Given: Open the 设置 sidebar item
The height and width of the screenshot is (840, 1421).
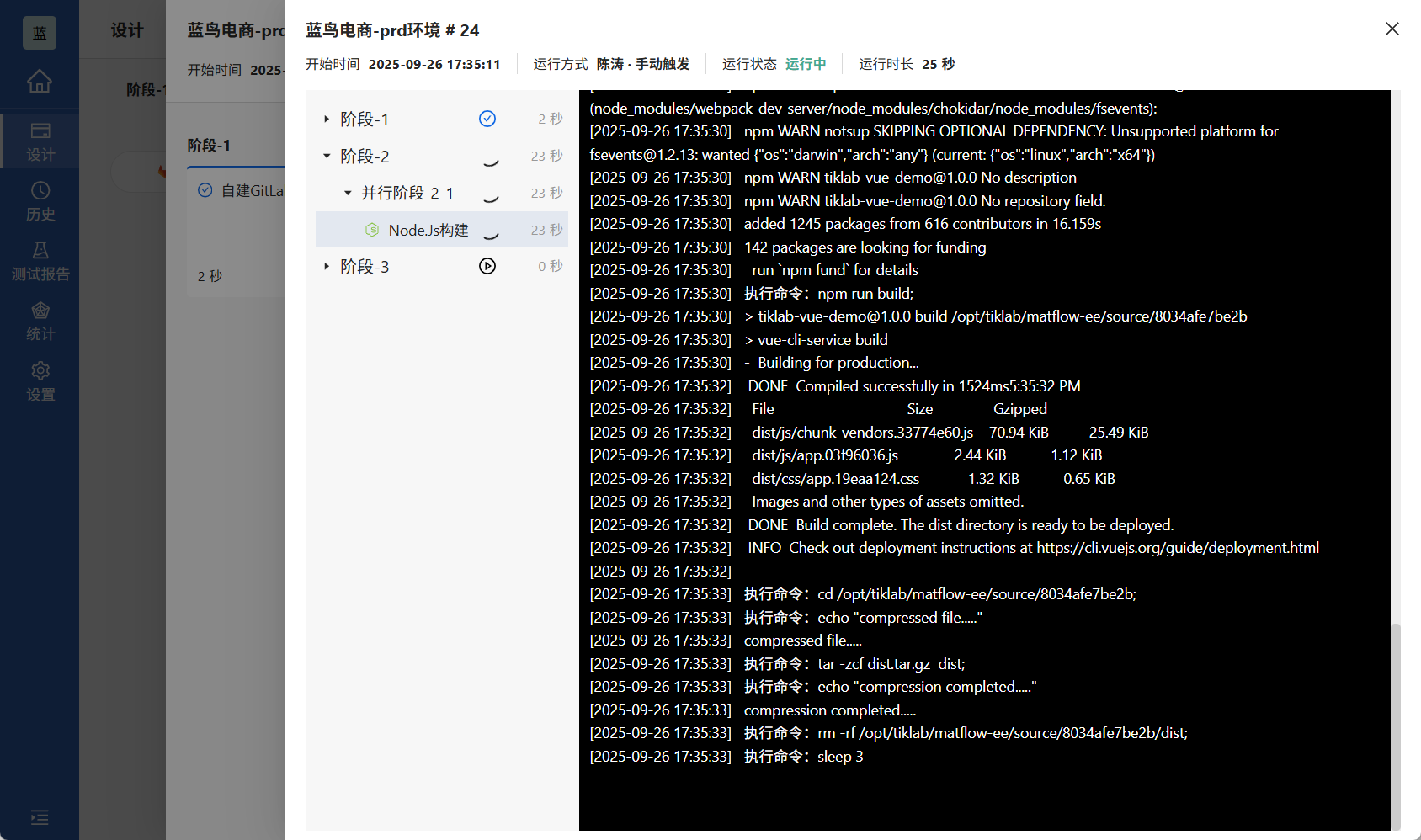Looking at the screenshot, I should click(x=40, y=381).
